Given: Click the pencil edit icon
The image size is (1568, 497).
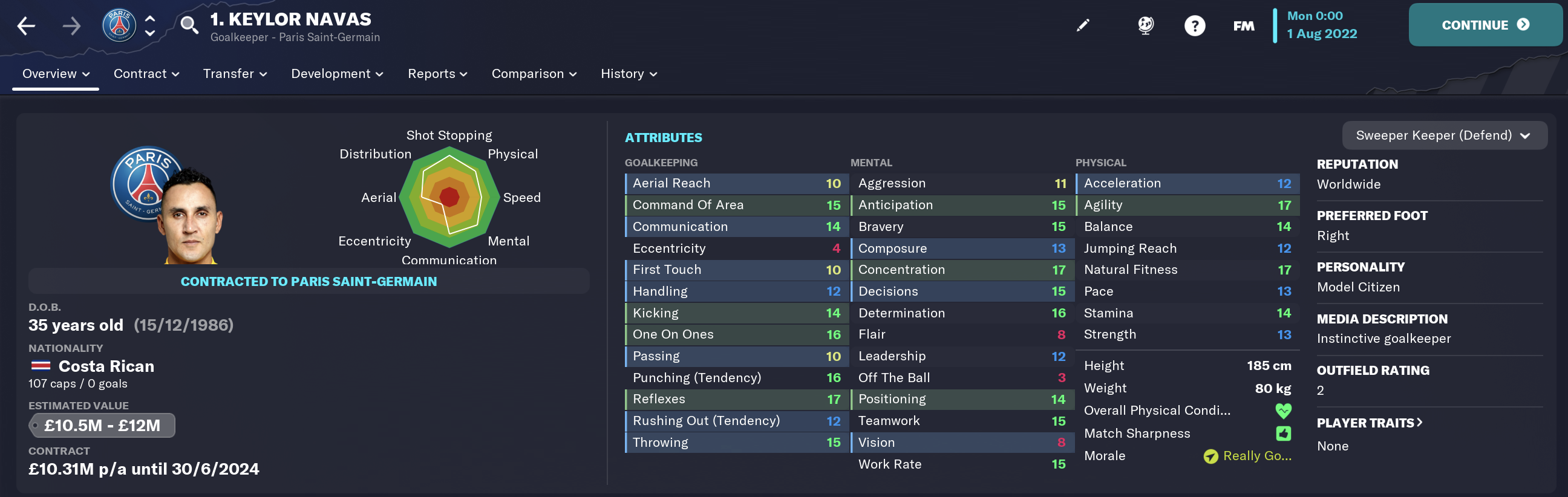Looking at the screenshot, I should point(1083,25).
